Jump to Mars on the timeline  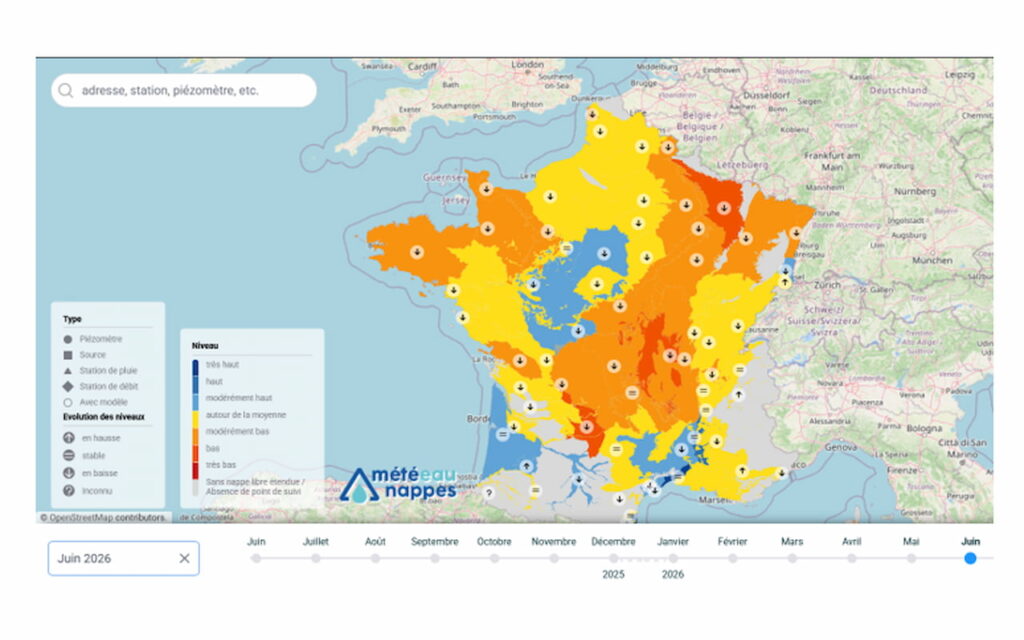[x=792, y=558]
